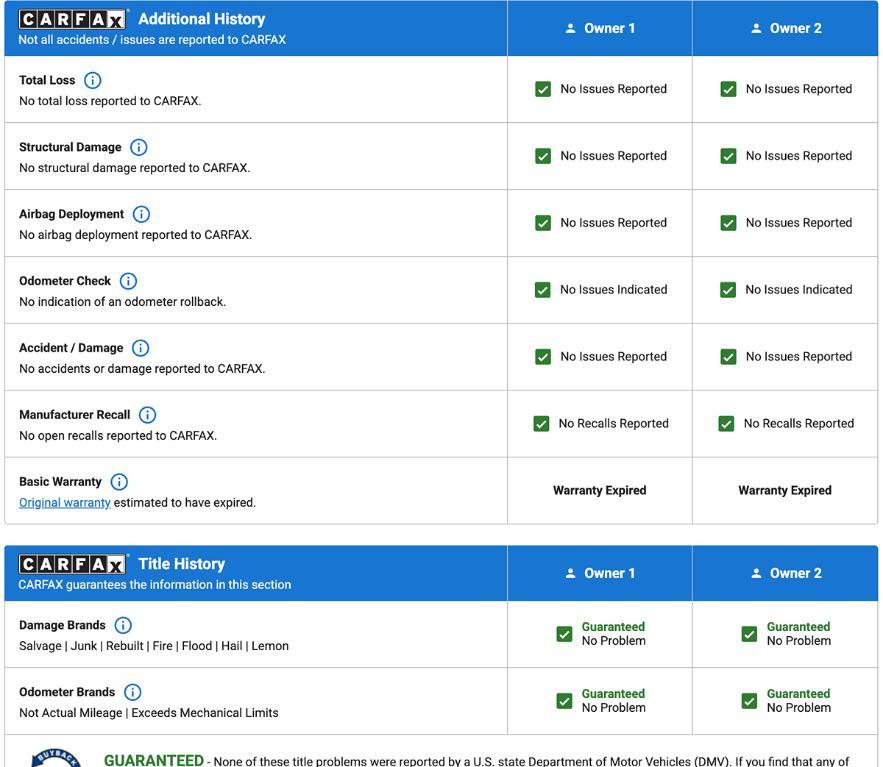Show info for Odometer Check
Viewport: 883px width, 767px height.
pyautogui.click(x=128, y=281)
